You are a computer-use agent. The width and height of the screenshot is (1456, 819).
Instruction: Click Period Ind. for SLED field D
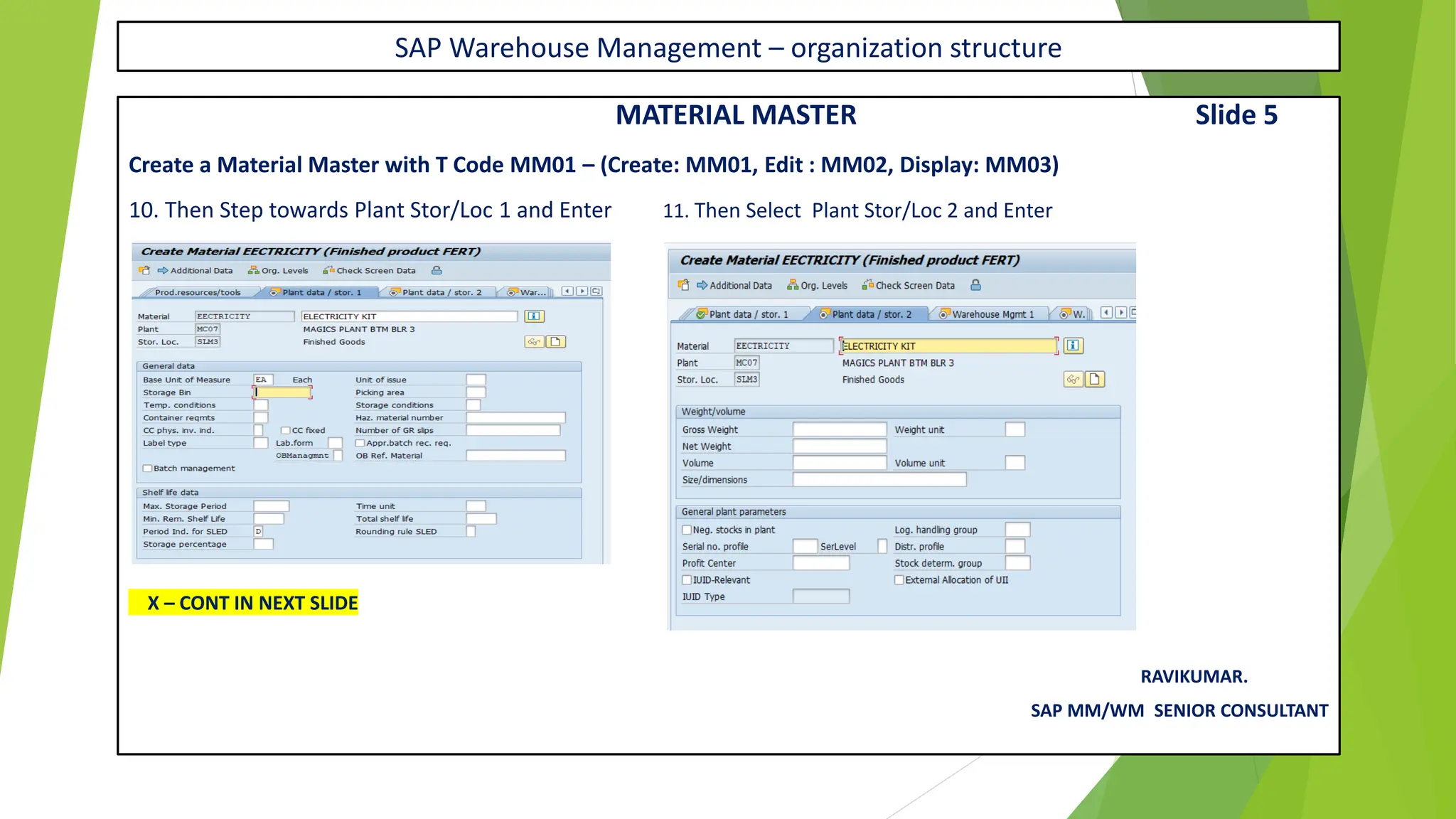258,532
